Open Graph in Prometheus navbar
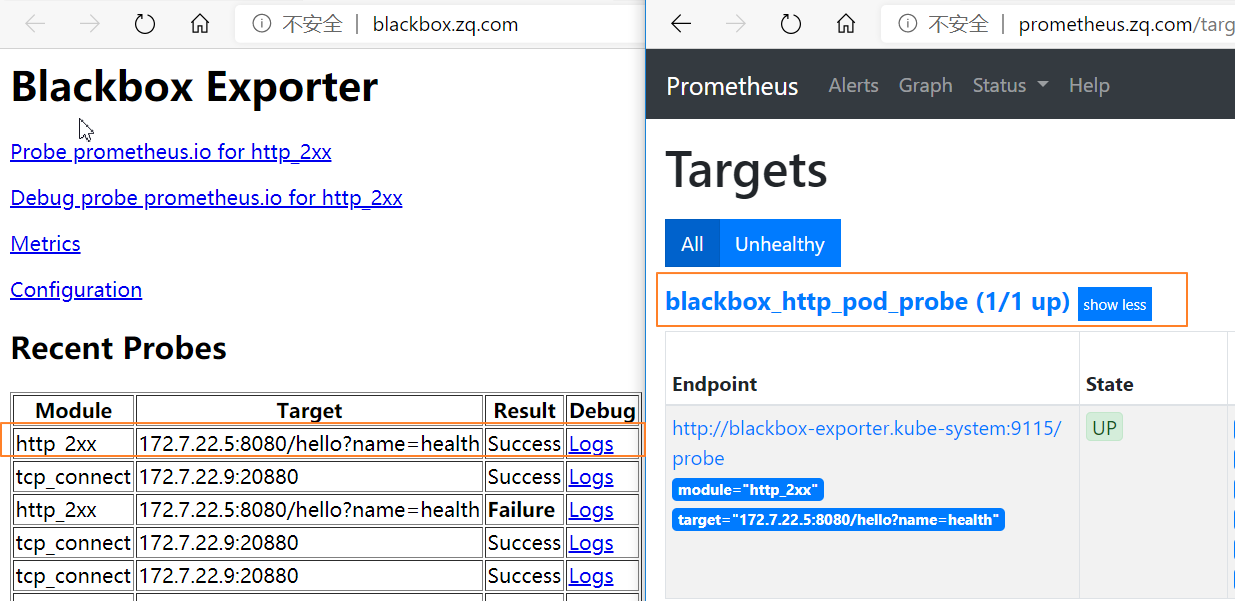 point(925,86)
